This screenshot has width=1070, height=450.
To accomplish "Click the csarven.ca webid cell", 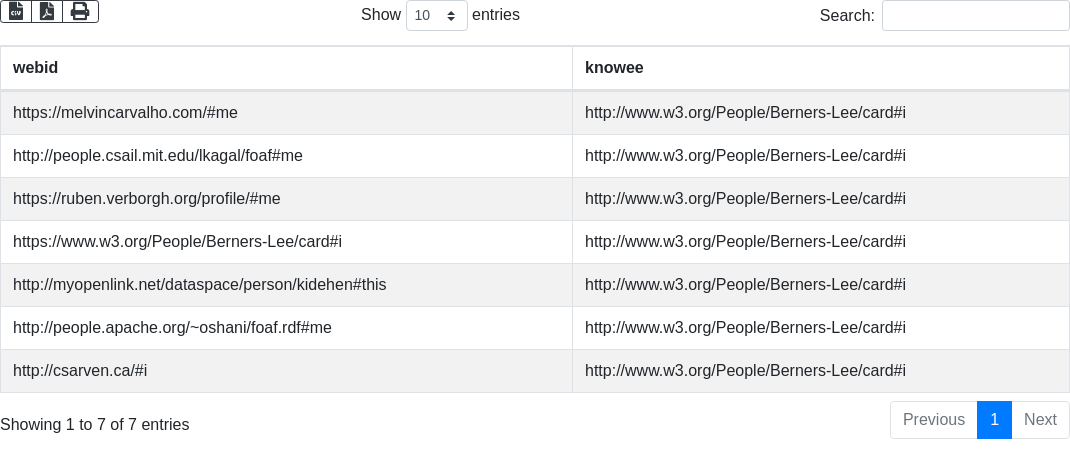I will (x=80, y=371).
